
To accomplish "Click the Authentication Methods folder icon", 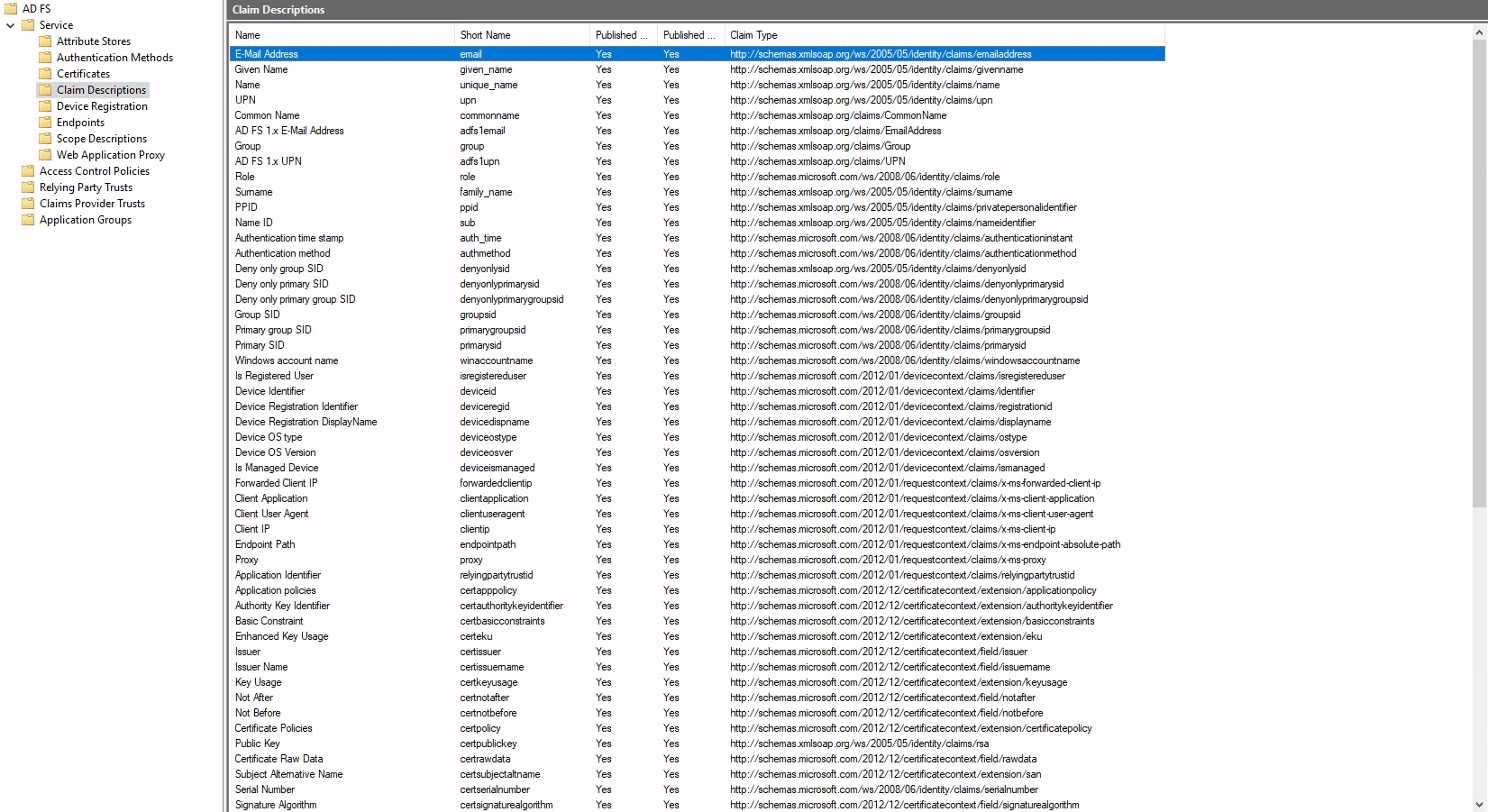I will (45, 58).
